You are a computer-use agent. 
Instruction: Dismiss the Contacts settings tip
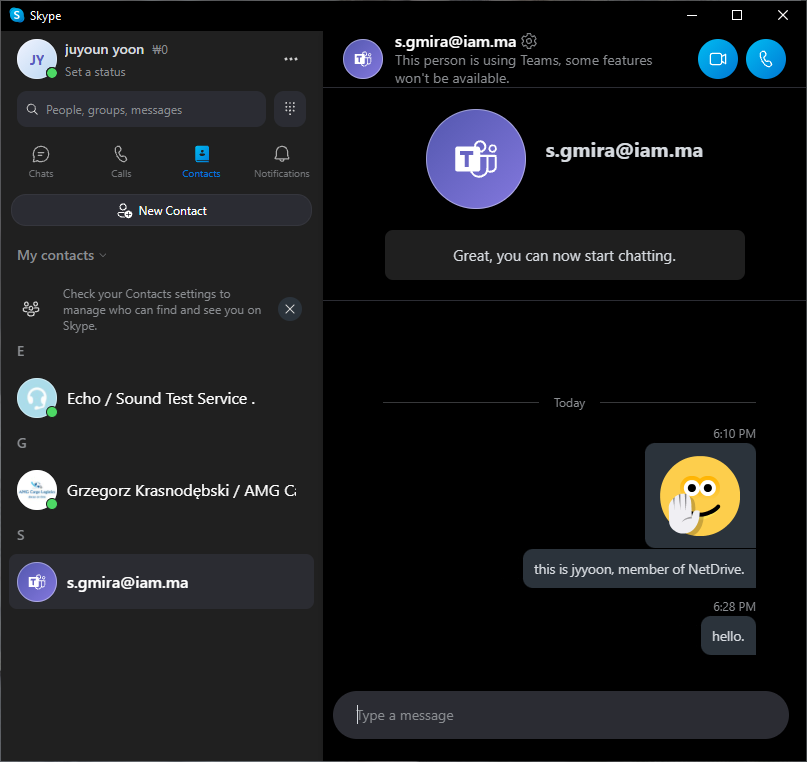point(290,309)
